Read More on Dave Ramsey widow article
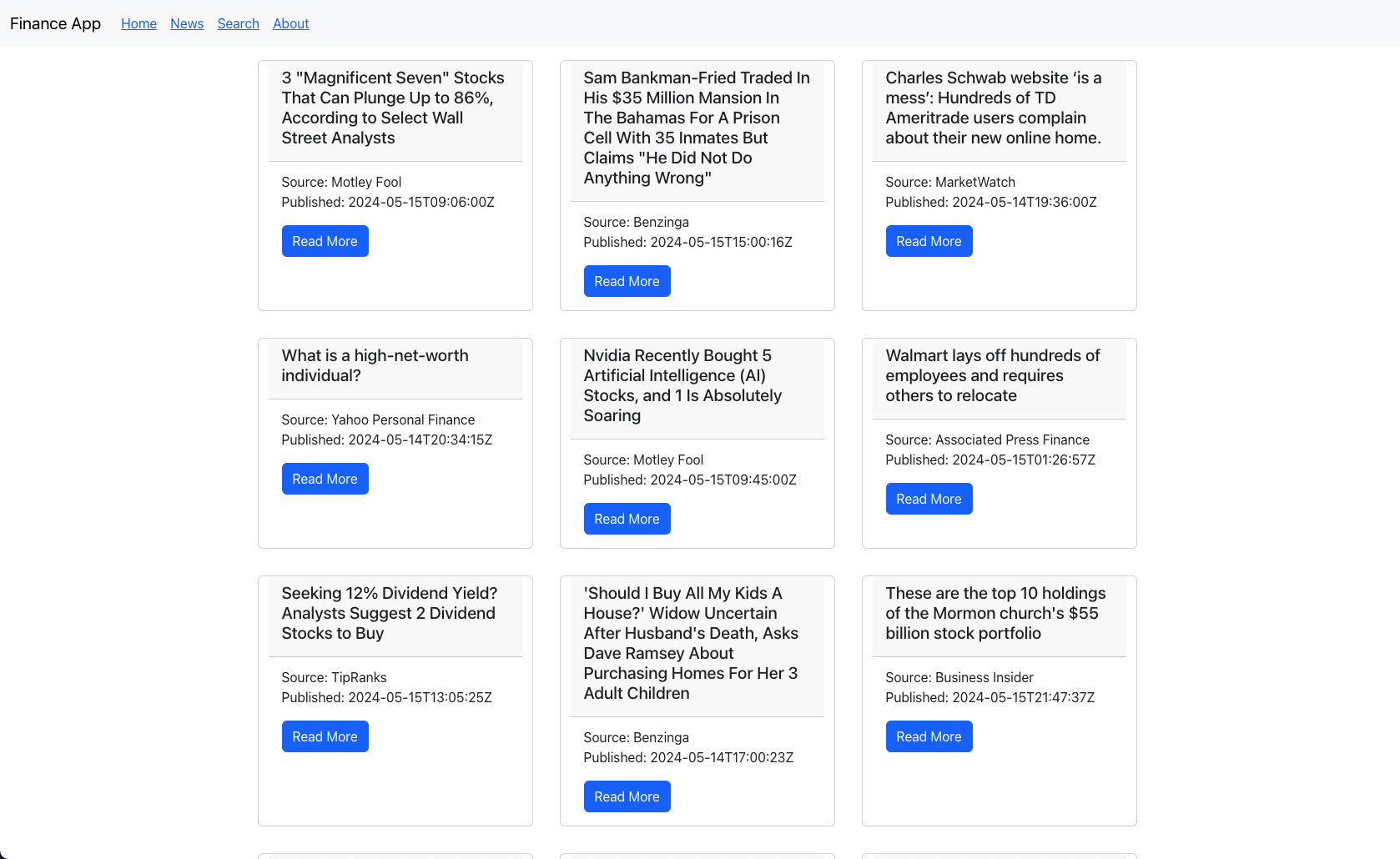 tap(627, 796)
